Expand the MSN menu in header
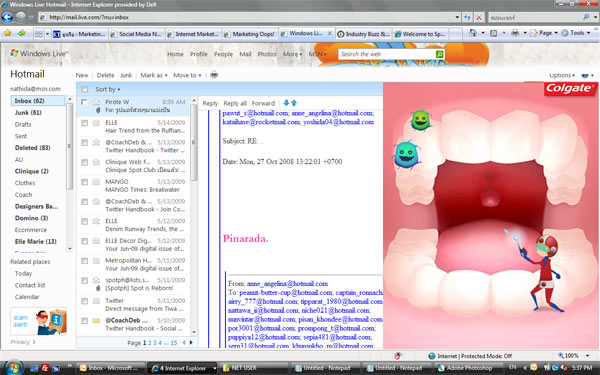The height and width of the screenshot is (375, 600). pos(318,54)
